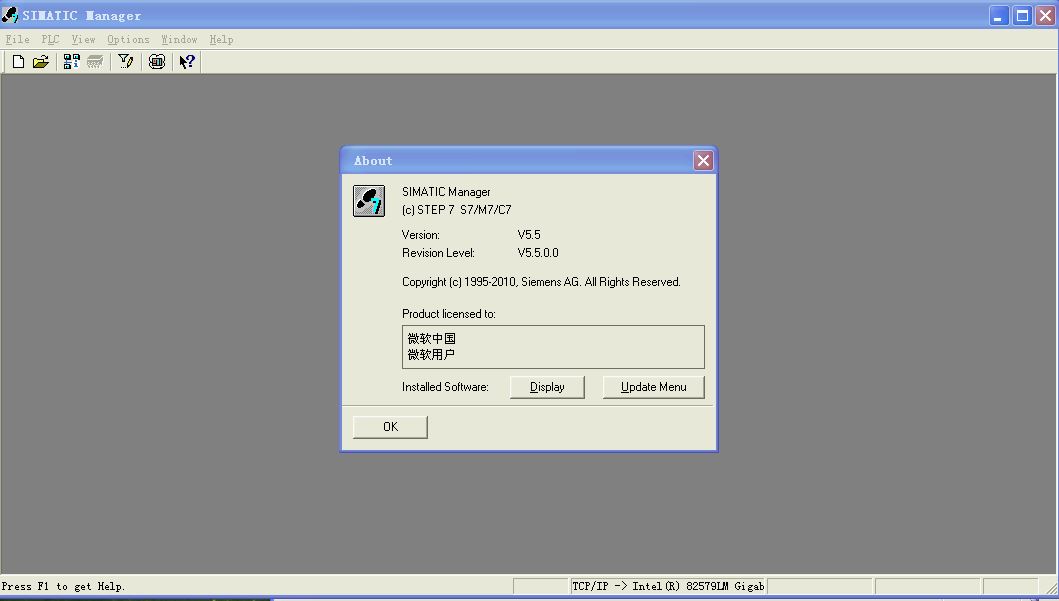Click the 'Installed Software:' label

click(x=445, y=387)
